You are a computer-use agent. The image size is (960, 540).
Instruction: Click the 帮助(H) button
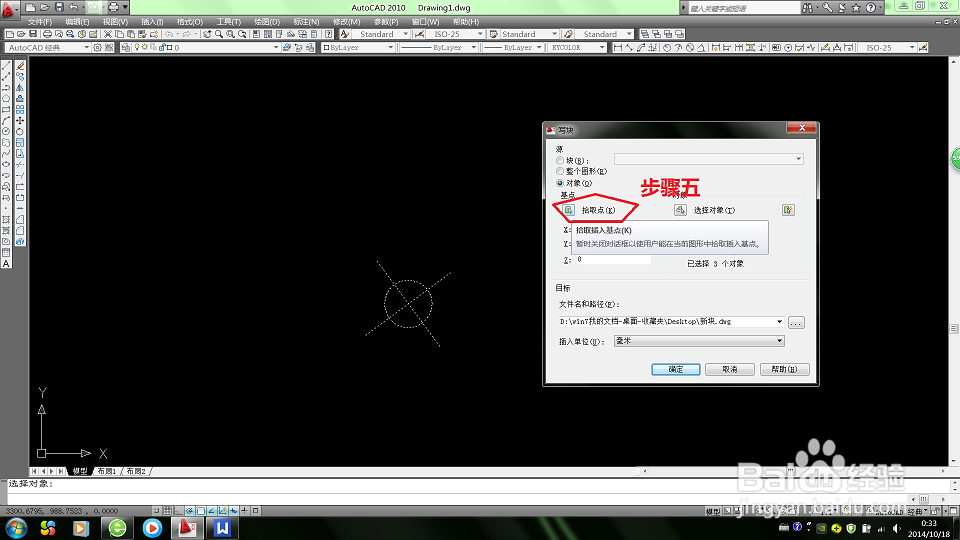[784, 369]
